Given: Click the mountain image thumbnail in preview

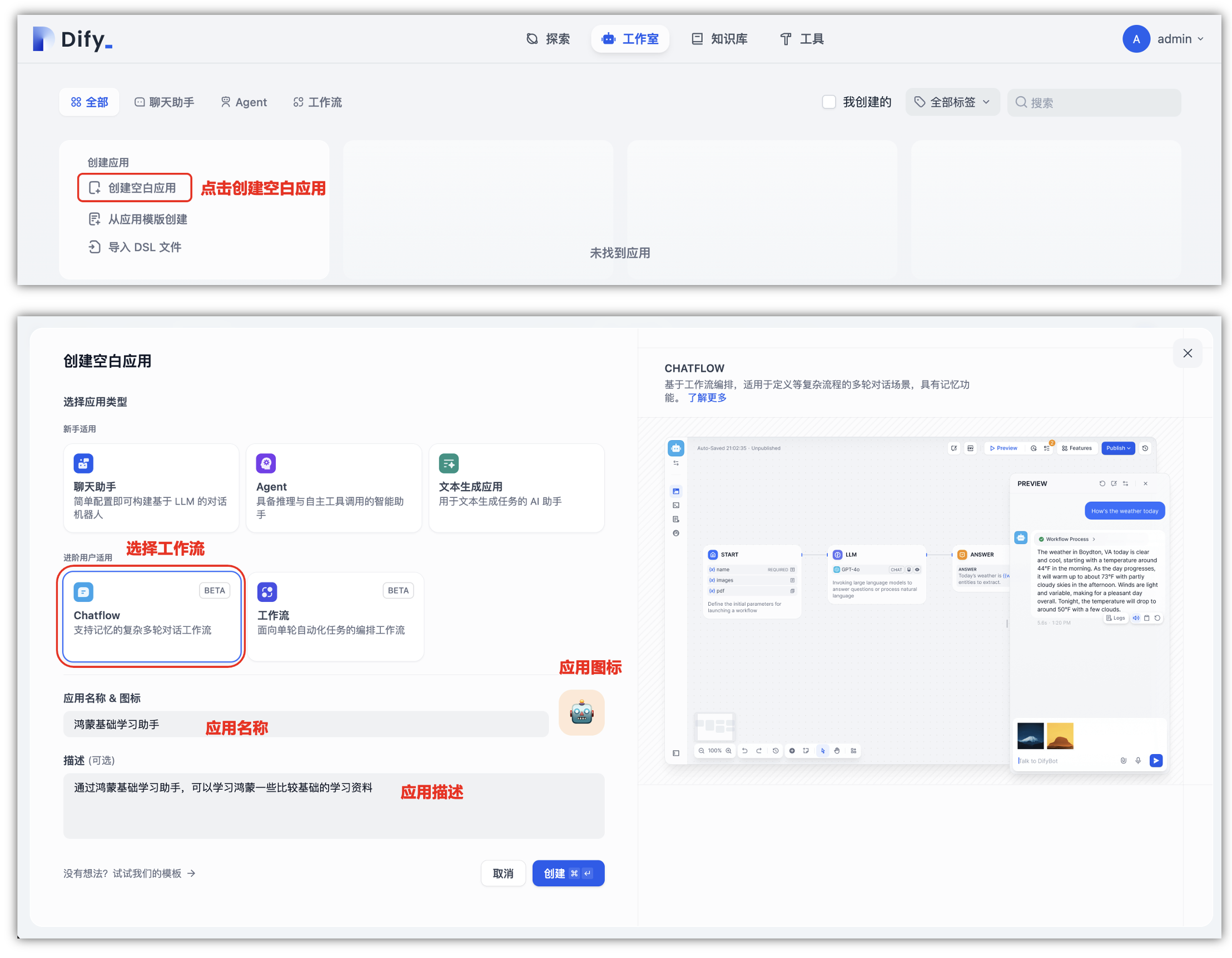Looking at the screenshot, I should 1031,736.
